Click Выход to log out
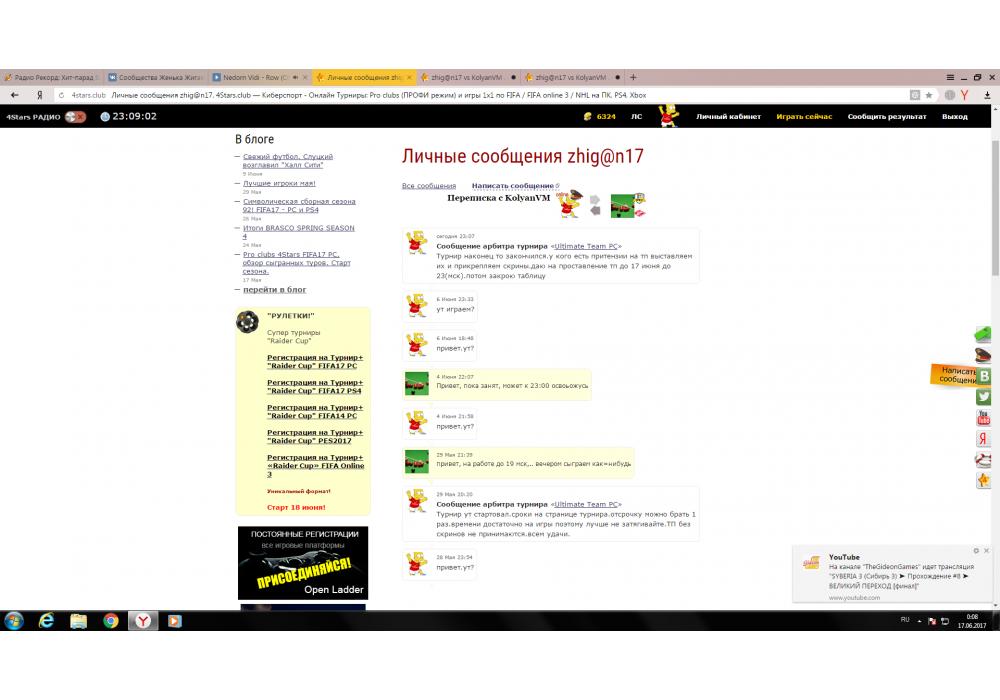 click(x=955, y=117)
